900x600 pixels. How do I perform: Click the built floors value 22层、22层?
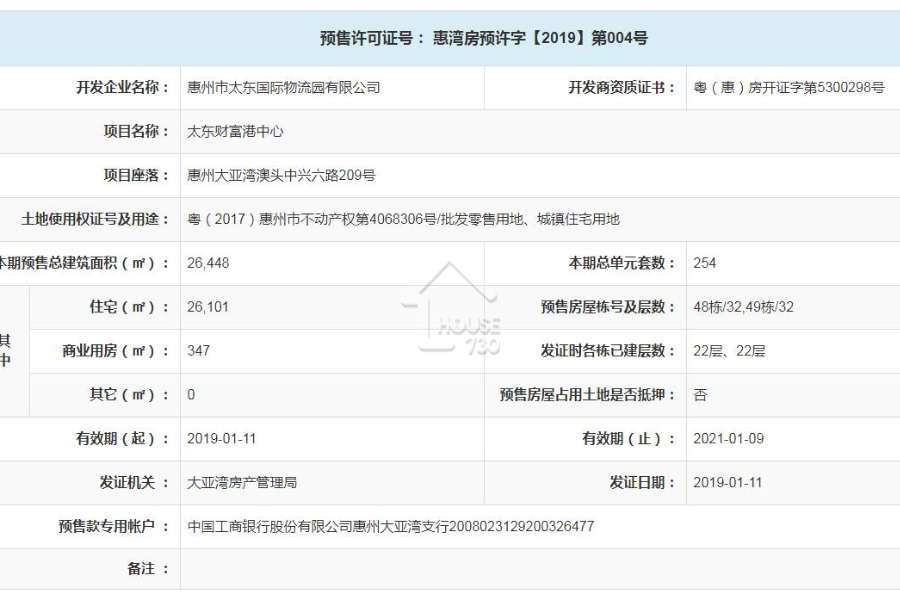pos(729,350)
